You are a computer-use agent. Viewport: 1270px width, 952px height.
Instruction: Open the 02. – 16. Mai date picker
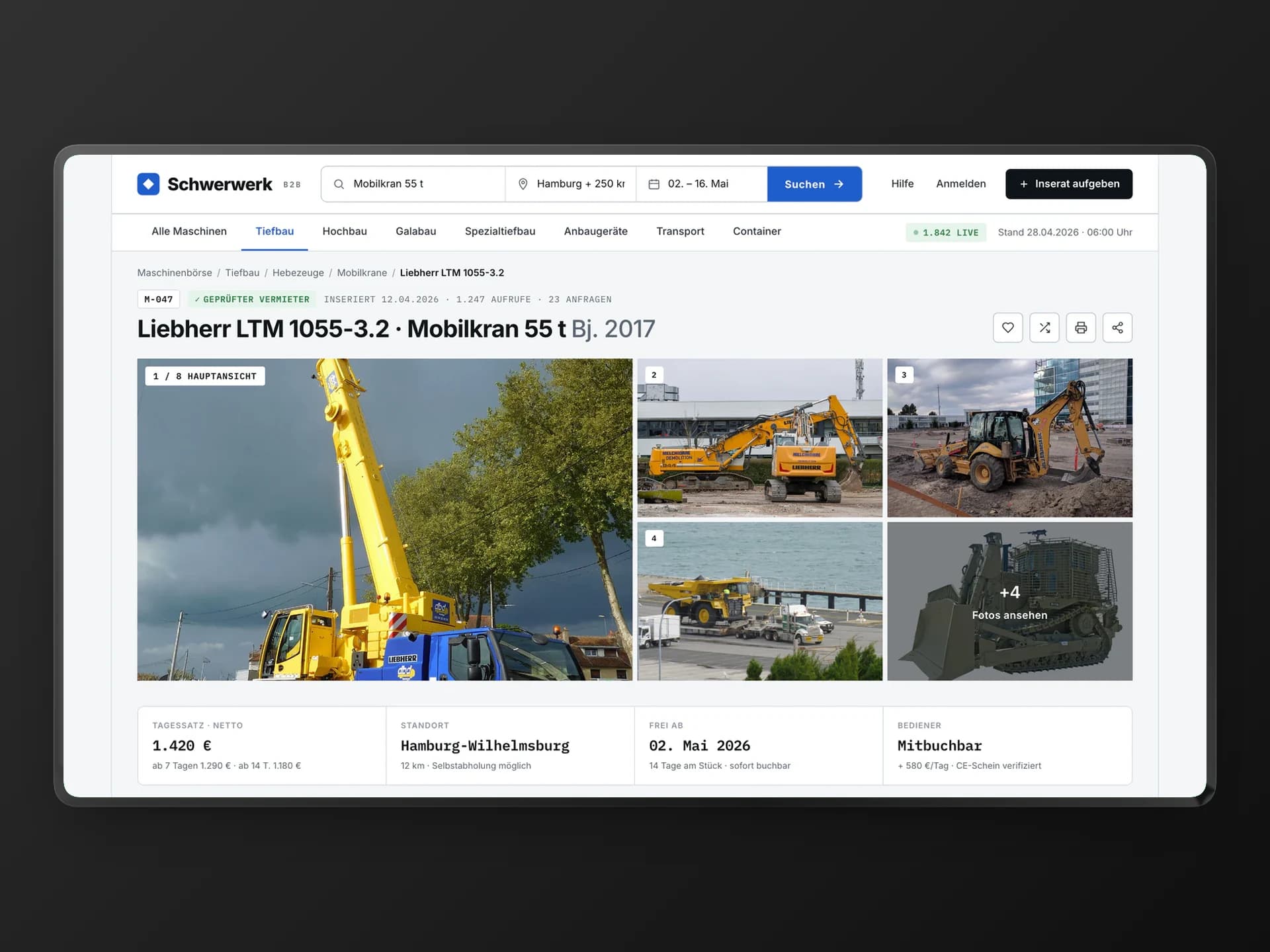pyautogui.click(x=702, y=184)
